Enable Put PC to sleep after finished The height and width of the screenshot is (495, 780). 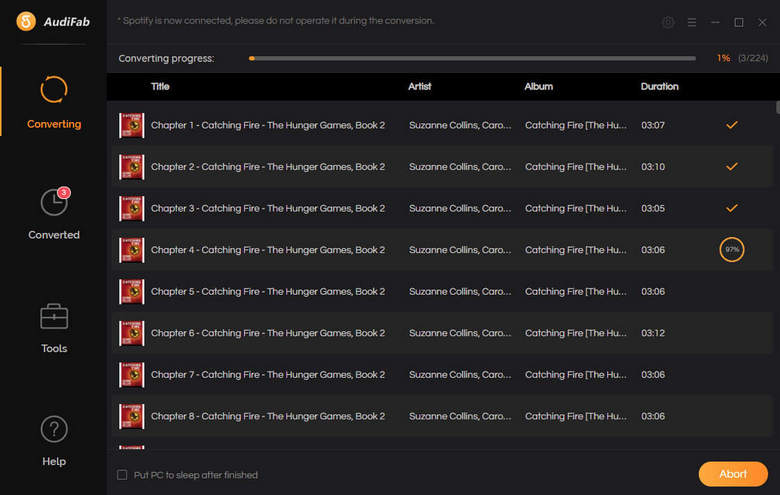coord(122,475)
